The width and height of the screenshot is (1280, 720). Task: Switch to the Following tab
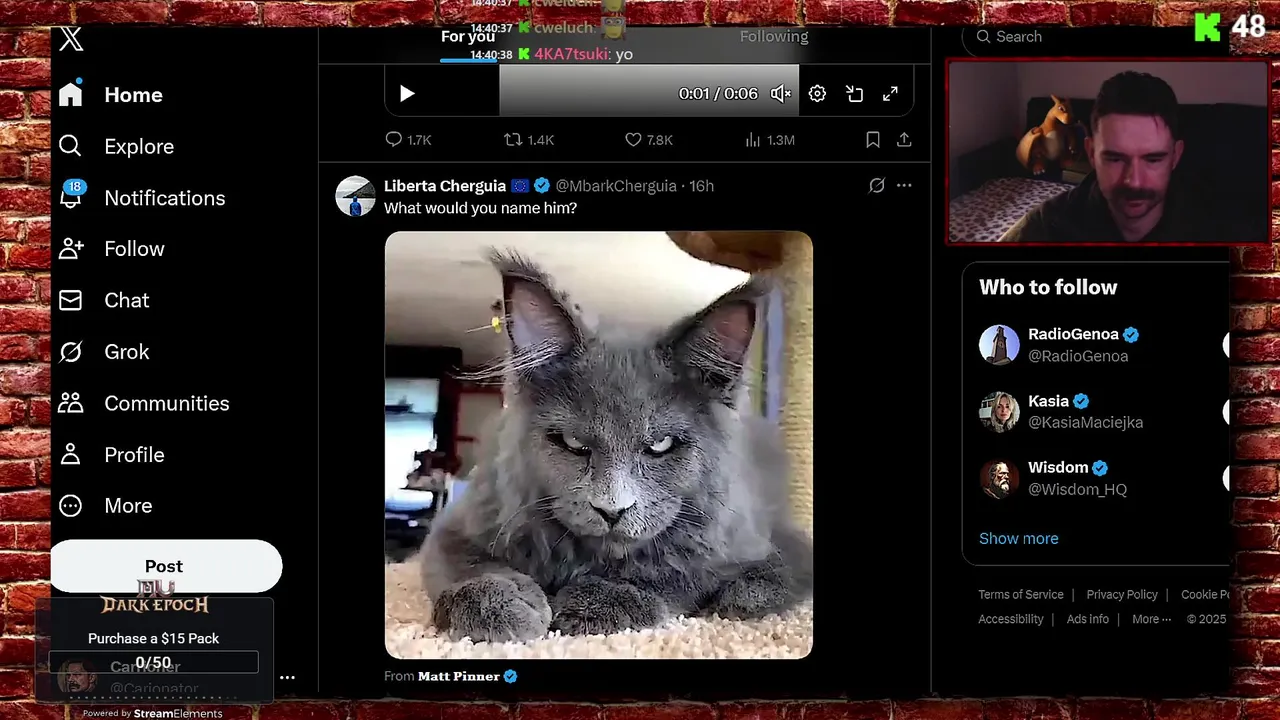pyautogui.click(x=774, y=37)
